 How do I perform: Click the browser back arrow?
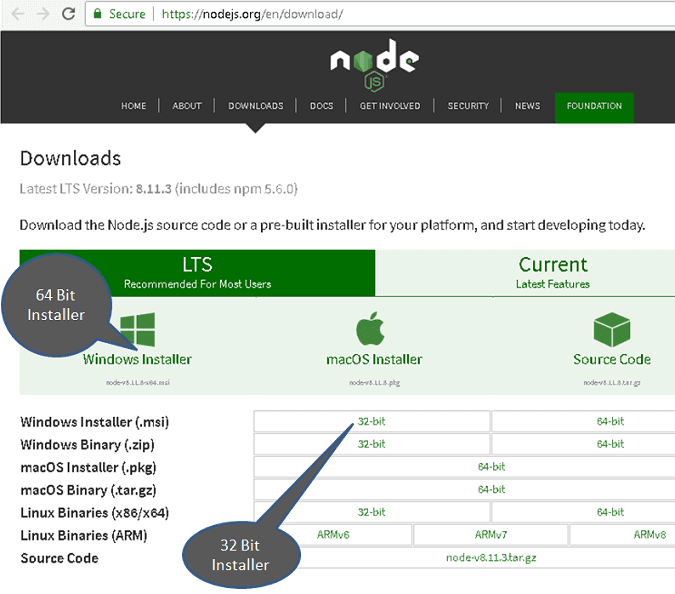18,14
